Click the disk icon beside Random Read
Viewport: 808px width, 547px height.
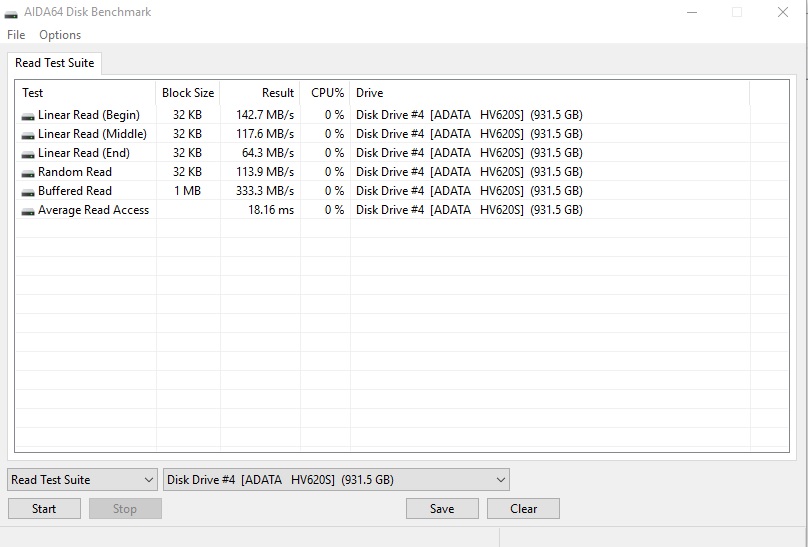28,174
